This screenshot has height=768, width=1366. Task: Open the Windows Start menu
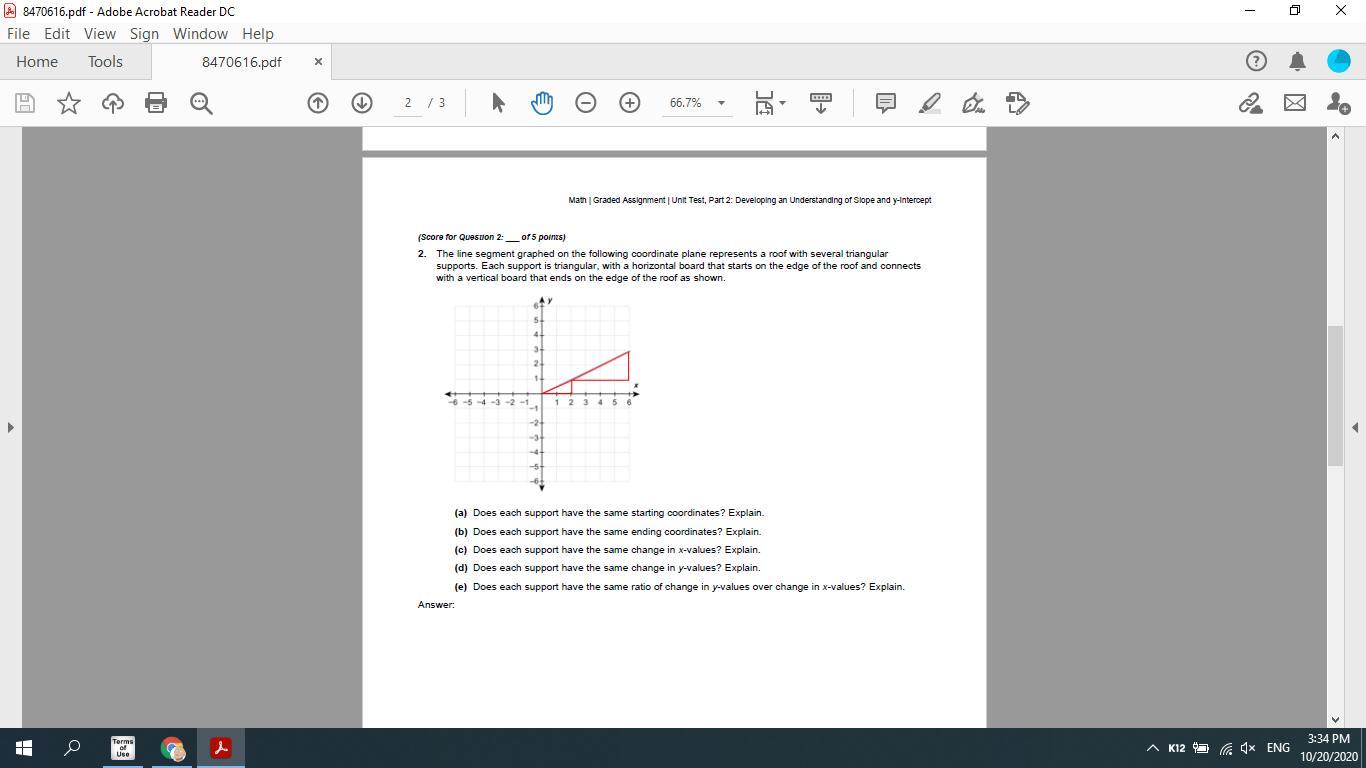[24, 748]
